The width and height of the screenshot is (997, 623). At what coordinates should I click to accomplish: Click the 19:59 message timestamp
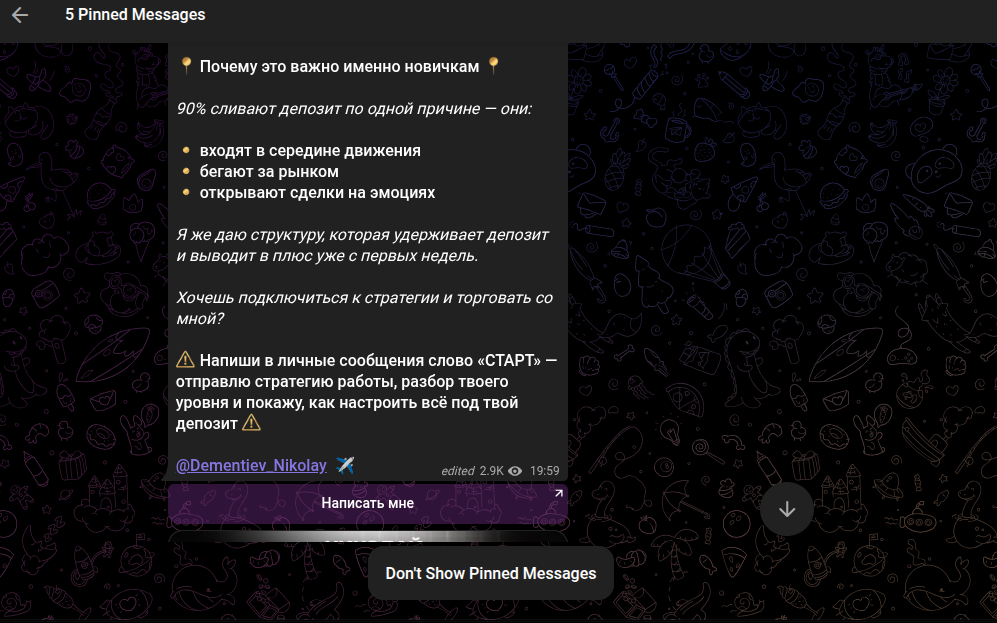click(x=544, y=471)
